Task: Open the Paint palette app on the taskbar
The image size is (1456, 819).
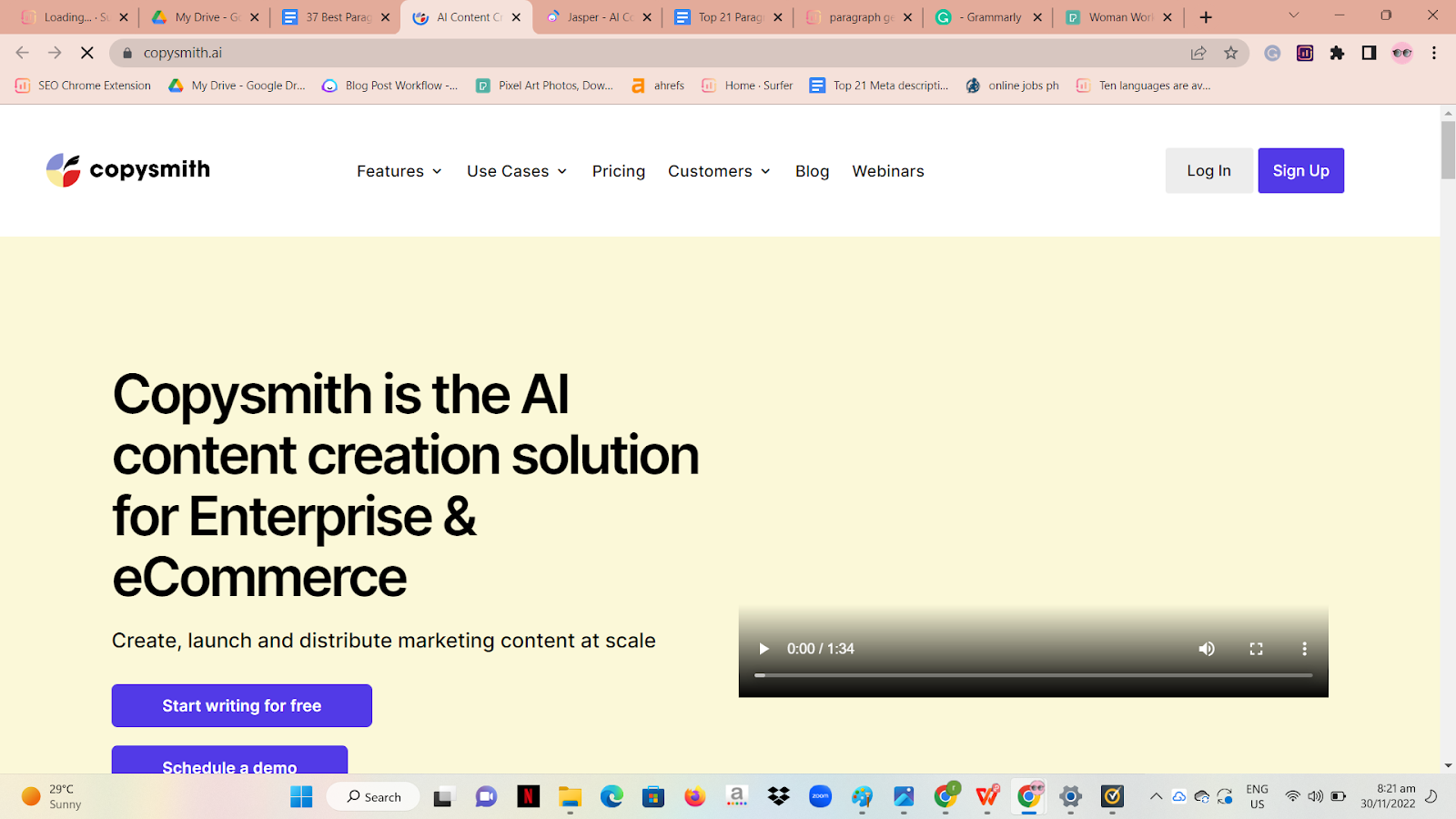Action: (862, 797)
